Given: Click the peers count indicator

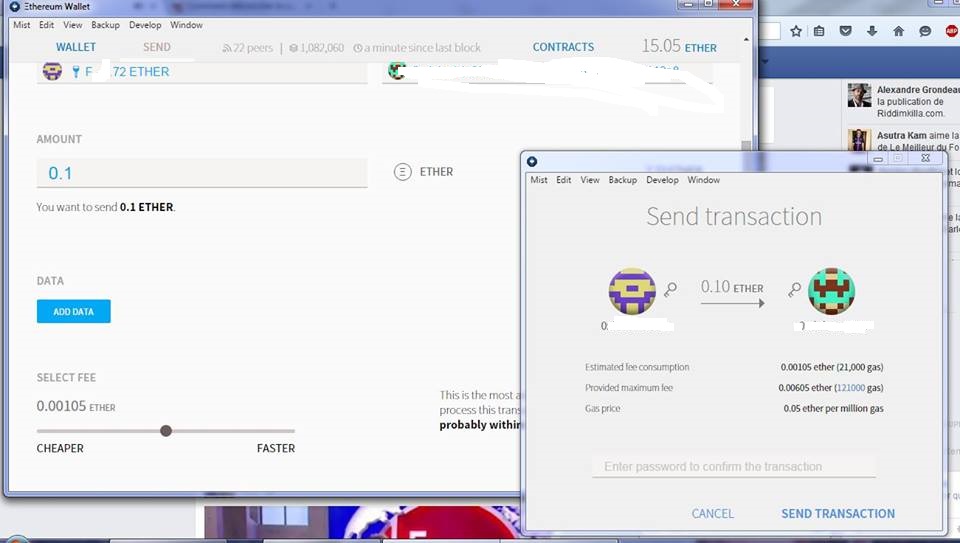Looking at the screenshot, I should (247, 48).
